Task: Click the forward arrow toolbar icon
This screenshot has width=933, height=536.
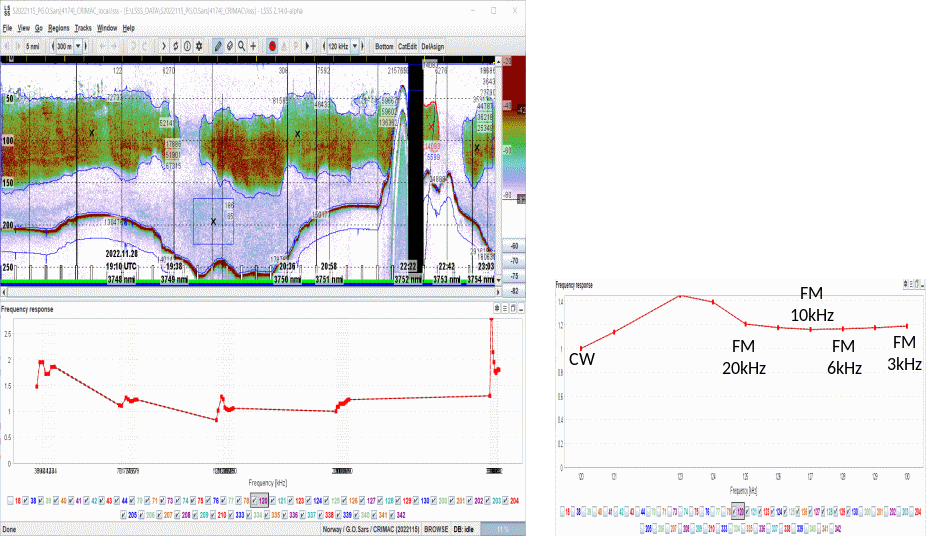Action: [x=114, y=46]
